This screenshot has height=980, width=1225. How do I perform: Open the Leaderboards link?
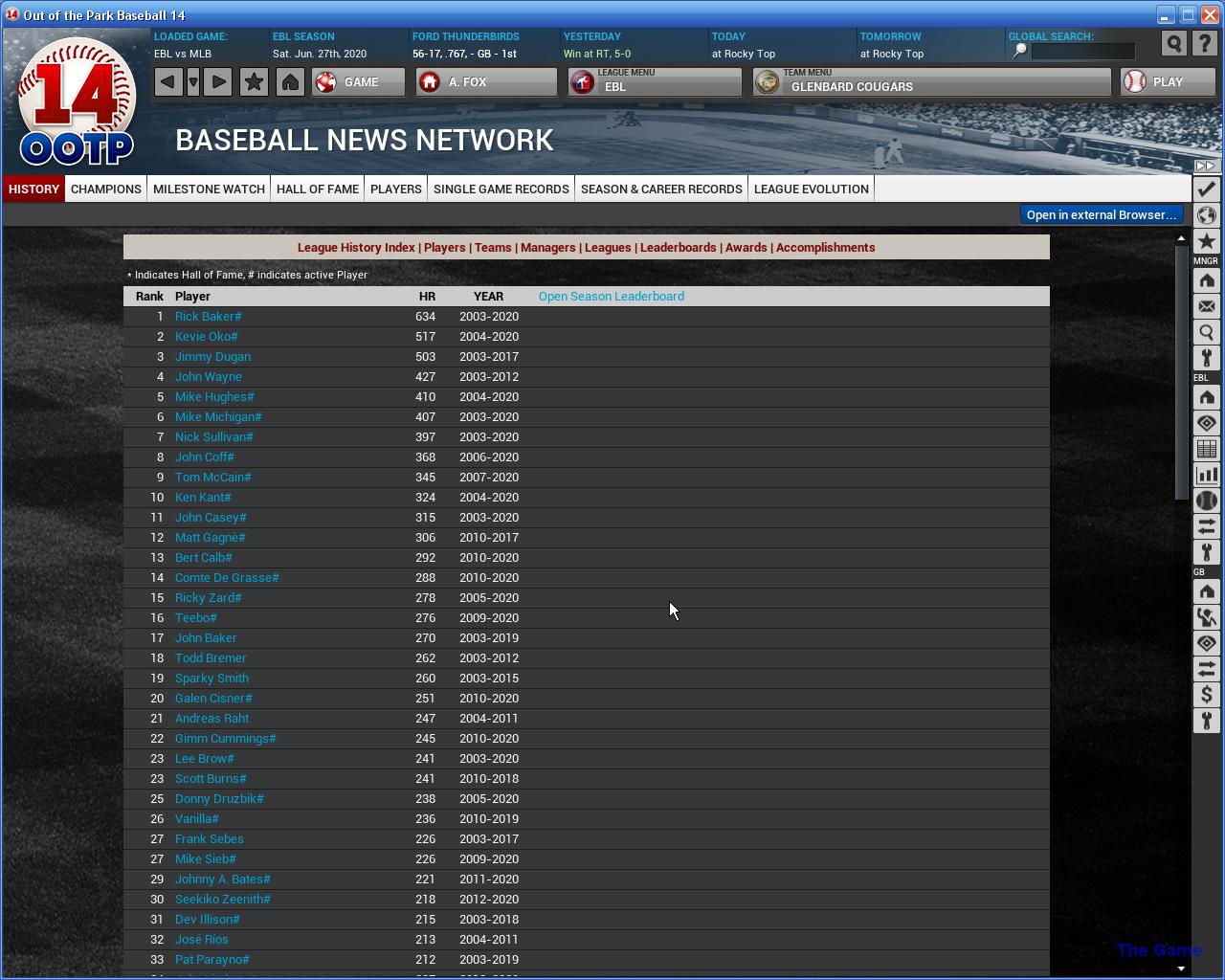[679, 247]
